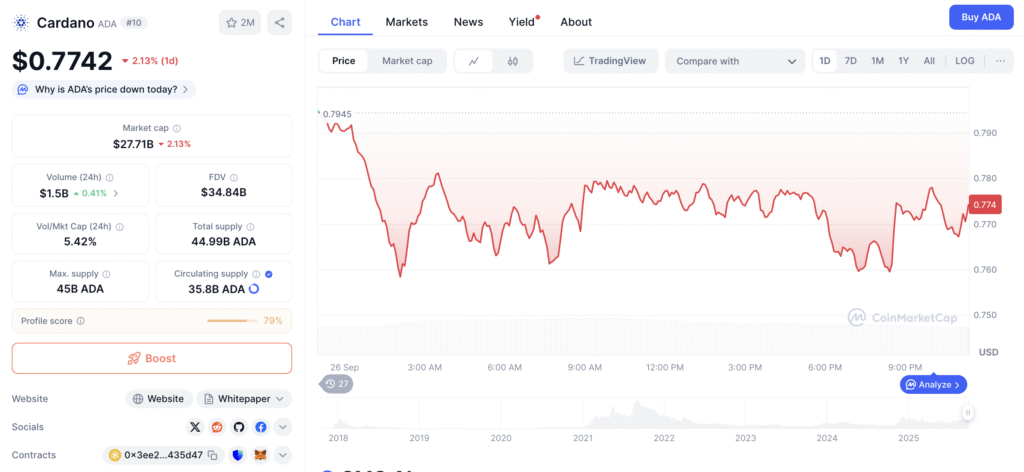Image resolution: width=1024 pixels, height=472 pixels.
Task: Click the blue shield icon in Contracts
Action: point(238,455)
